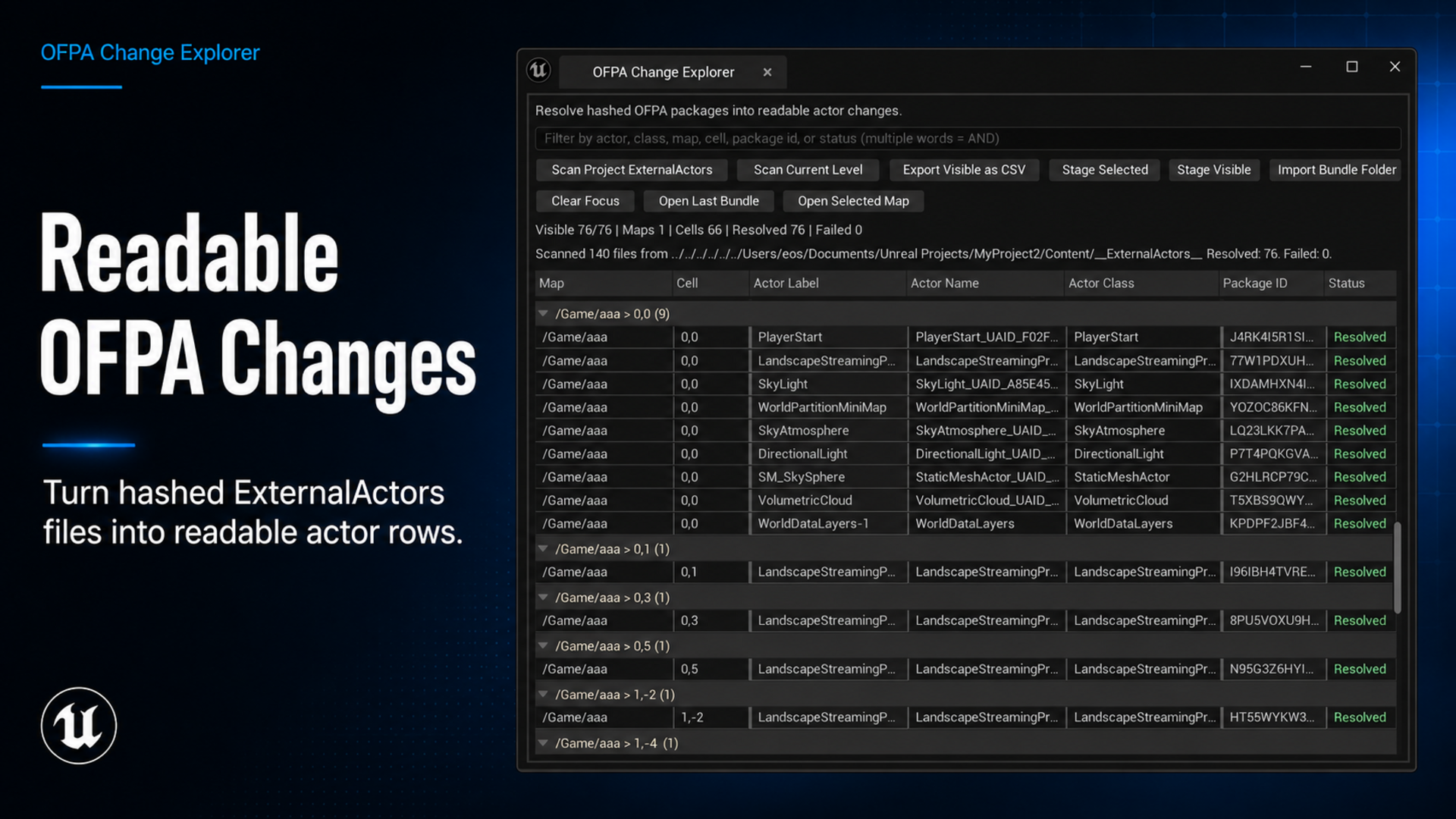The height and width of the screenshot is (819, 1456).
Task: Select the DirectionalLight actor label cell
Action: point(828,453)
